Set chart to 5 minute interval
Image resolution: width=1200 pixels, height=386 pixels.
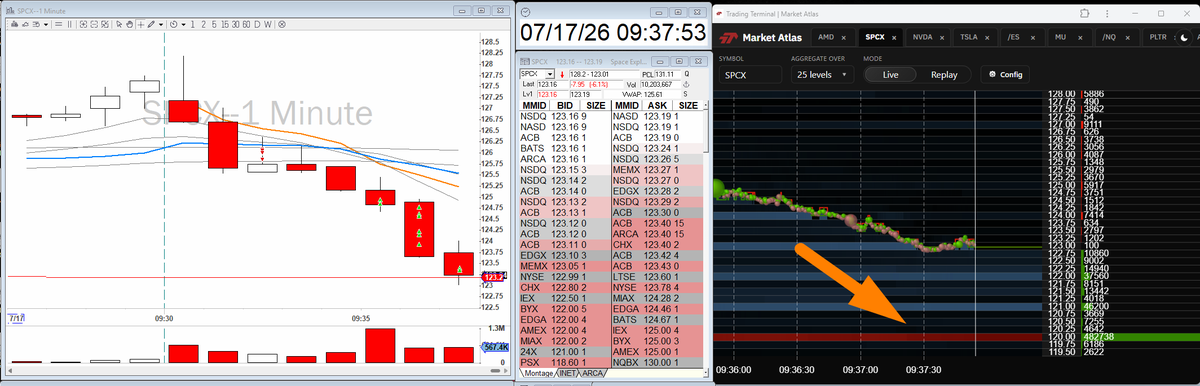[214, 25]
